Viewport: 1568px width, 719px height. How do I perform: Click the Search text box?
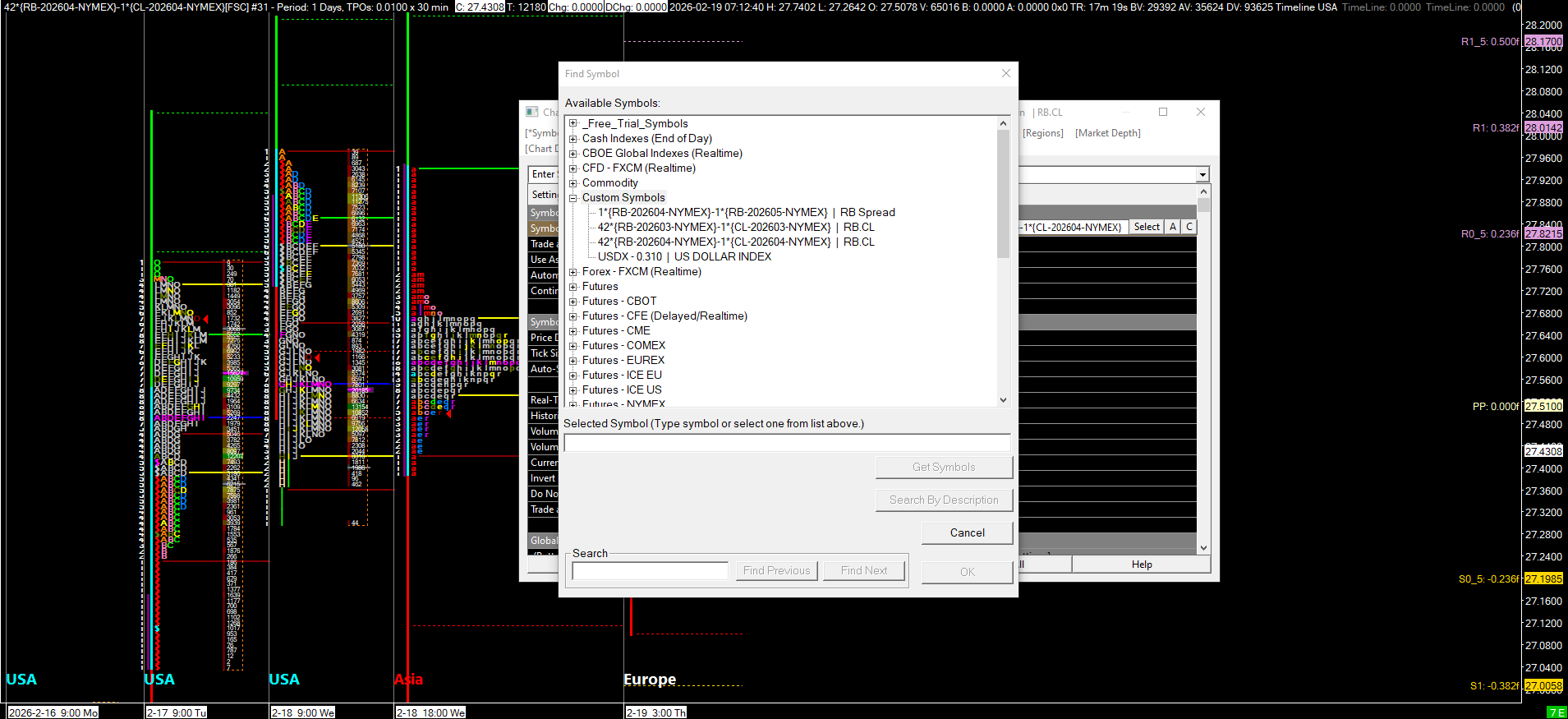coord(650,571)
